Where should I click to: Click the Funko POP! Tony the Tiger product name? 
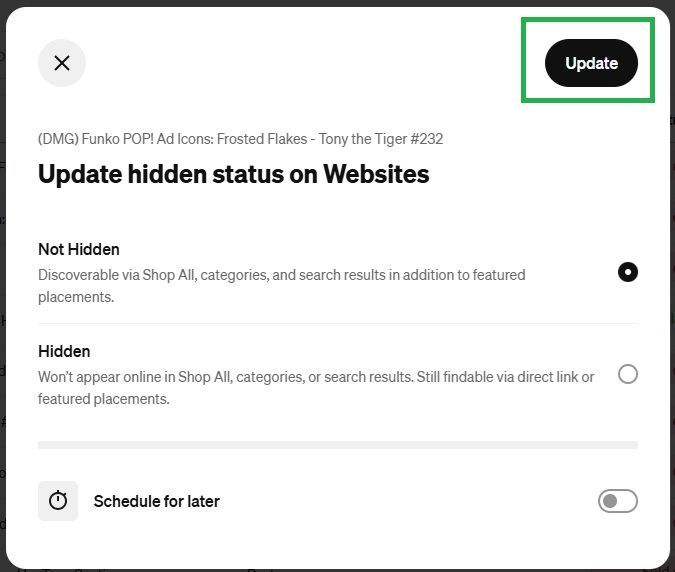[x=240, y=139]
